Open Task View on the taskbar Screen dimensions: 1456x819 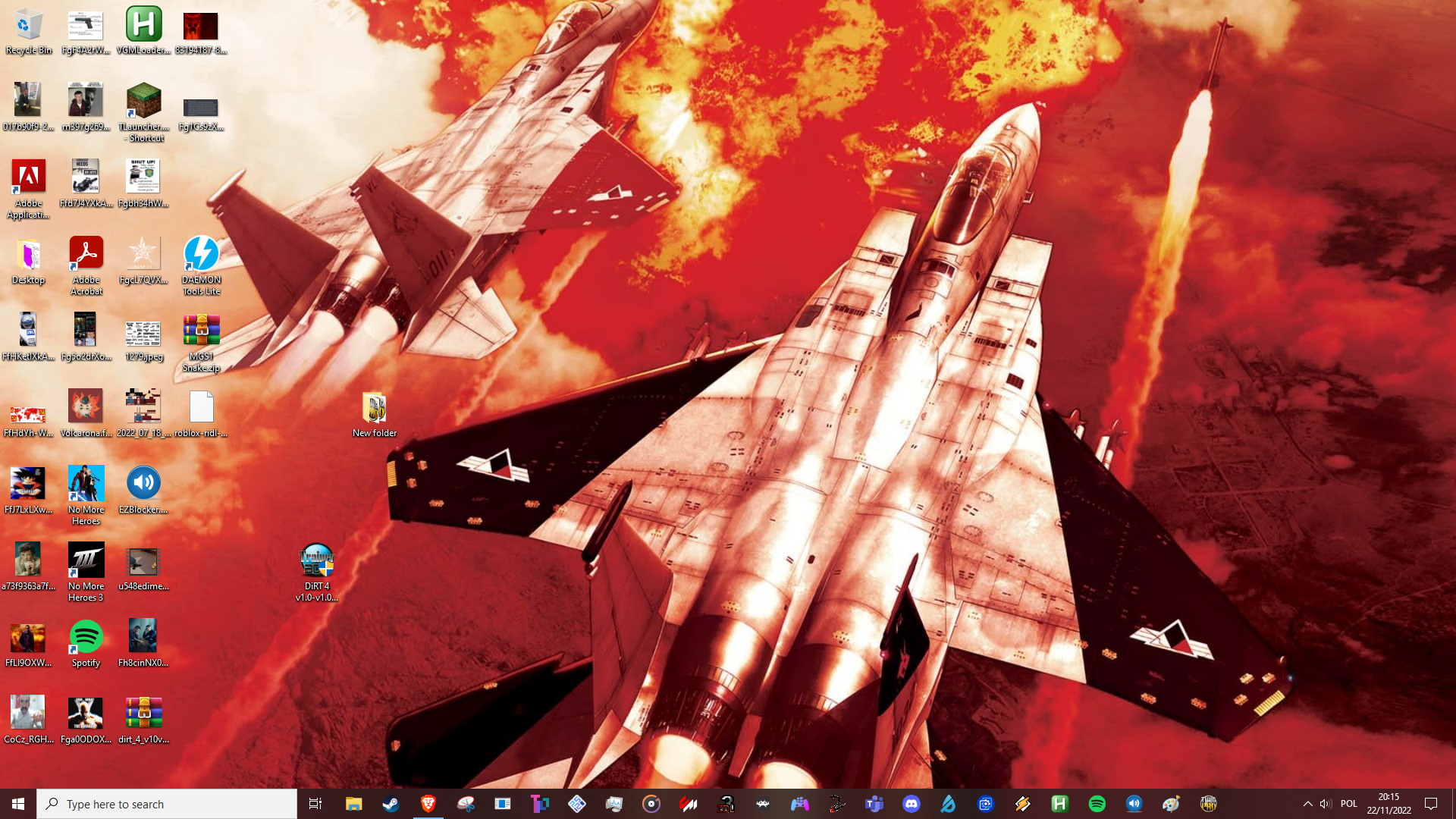[x=315, y=804]
